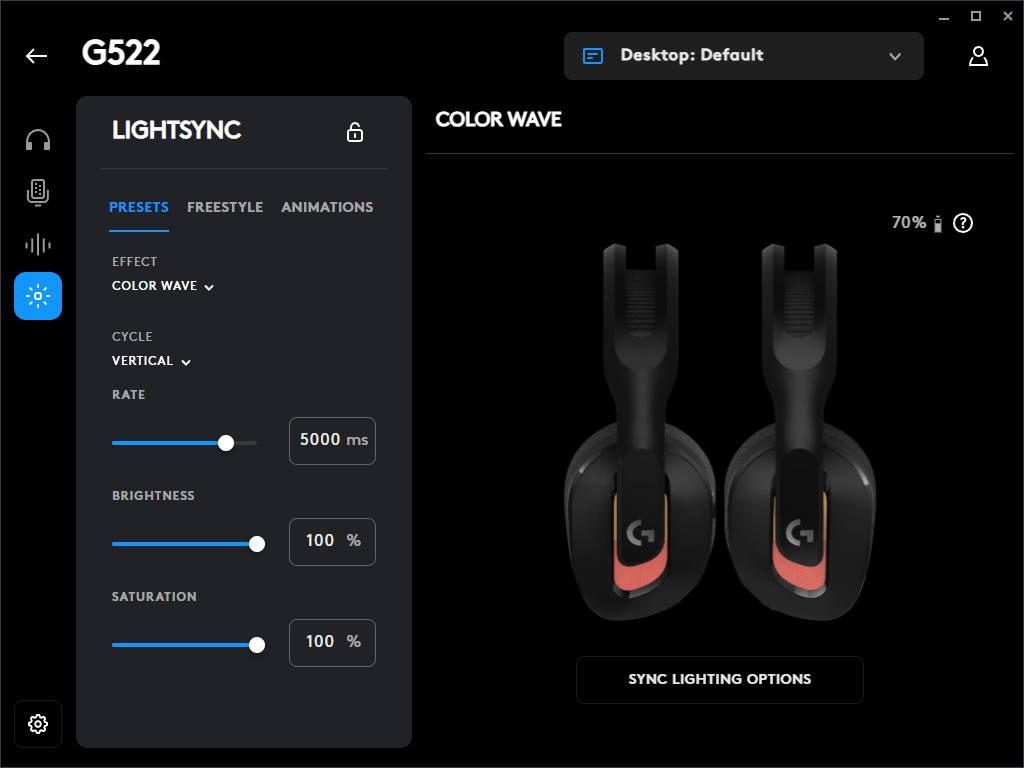This screenshot has width=1024, height=768.
Task: Click the help question mark icon
Action: (x=963, y=223)
